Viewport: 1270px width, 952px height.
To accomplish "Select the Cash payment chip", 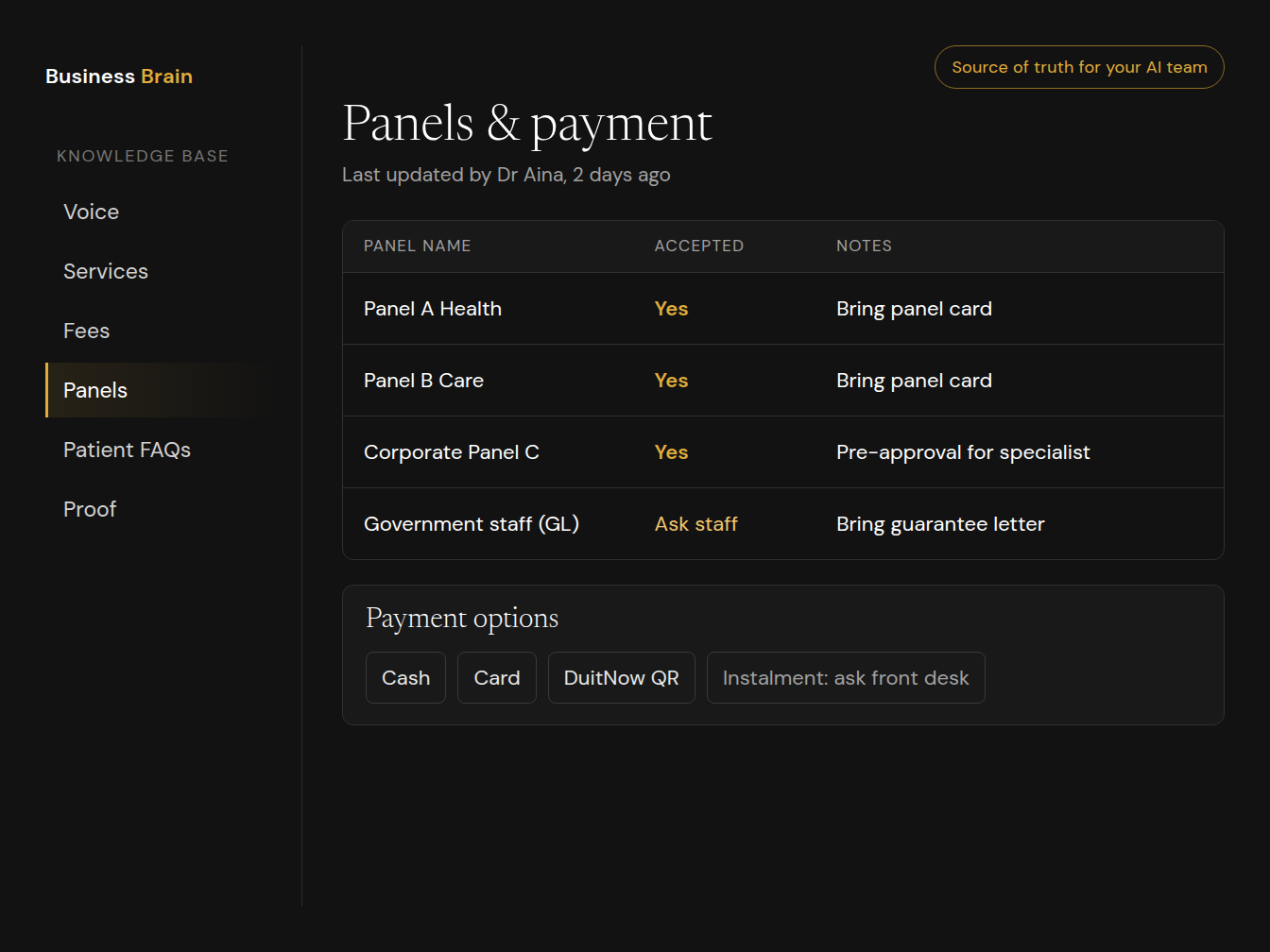I will click(x=405, y=678).
